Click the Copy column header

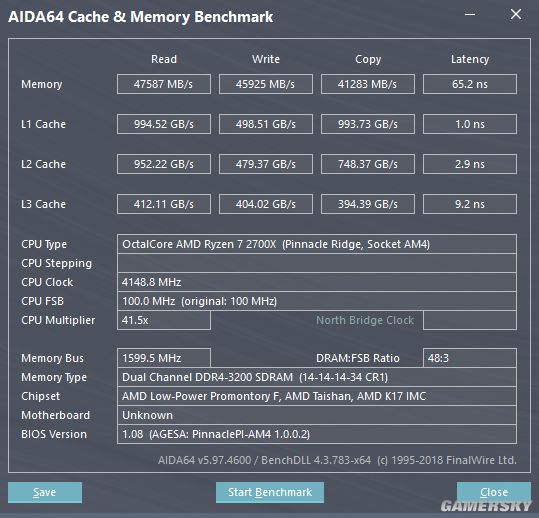pyautogui.click(x=368, y=59)
